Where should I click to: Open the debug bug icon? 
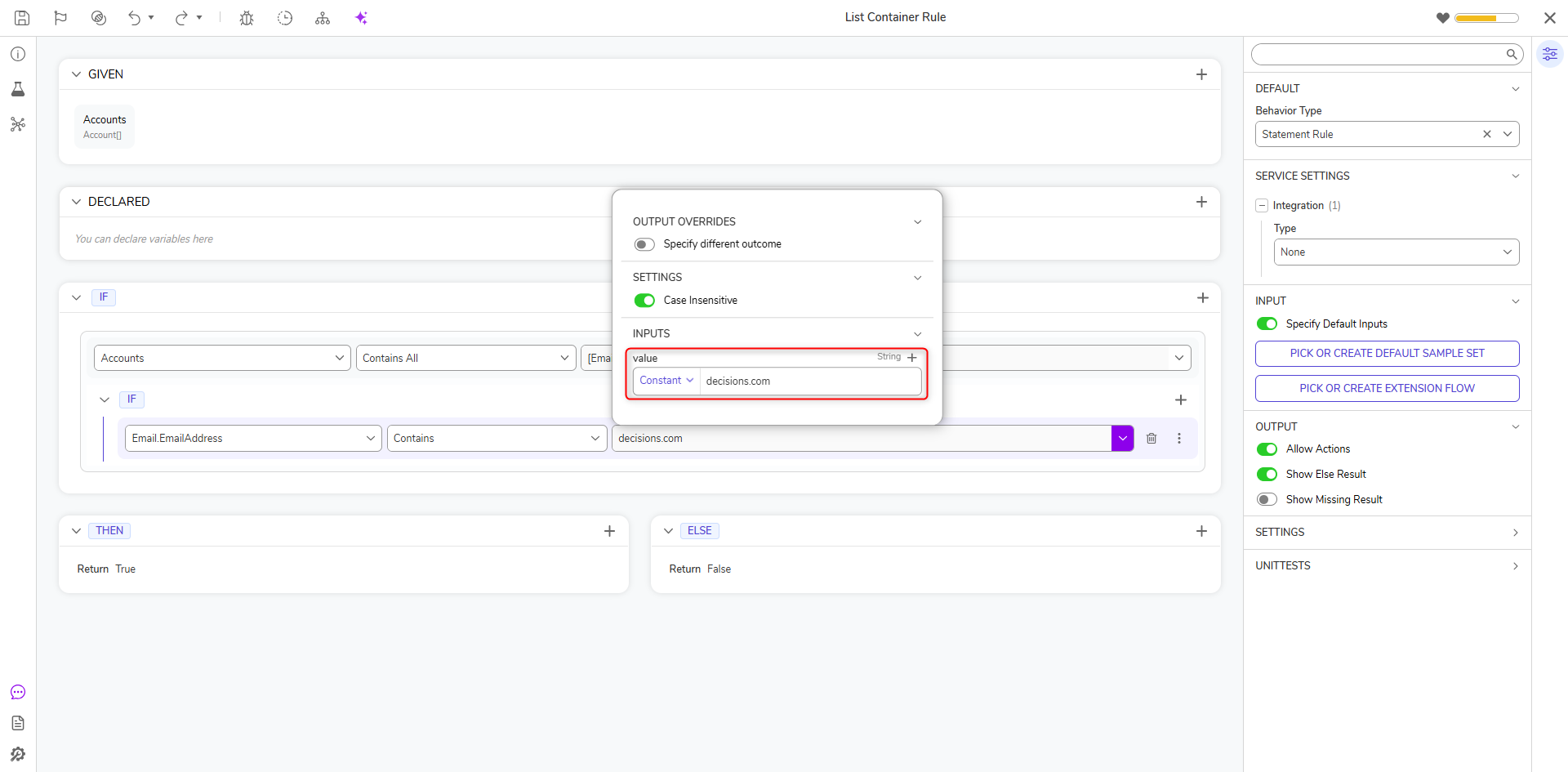tap(247, 17)
